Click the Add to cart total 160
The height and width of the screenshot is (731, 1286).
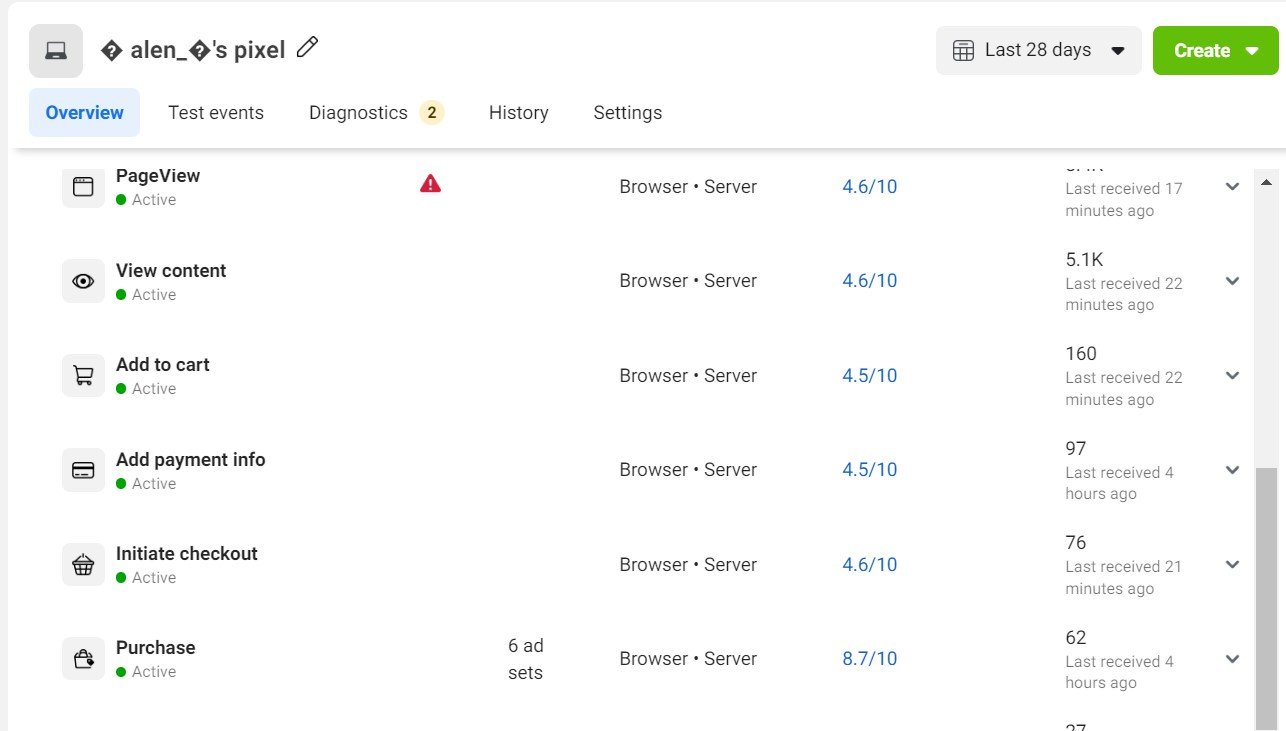[x=1081, y=354]
